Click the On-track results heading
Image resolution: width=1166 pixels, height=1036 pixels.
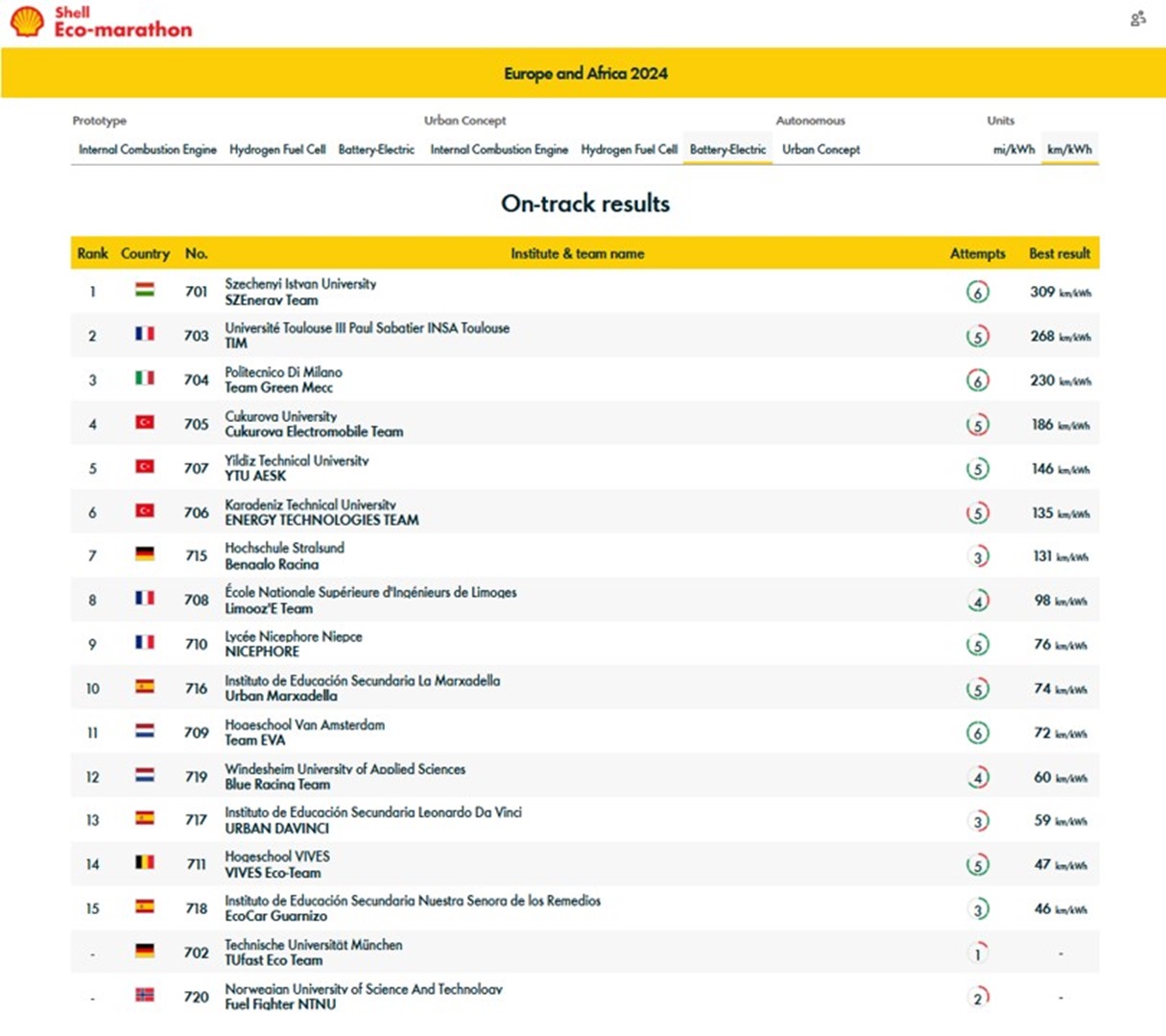(585, 203)
